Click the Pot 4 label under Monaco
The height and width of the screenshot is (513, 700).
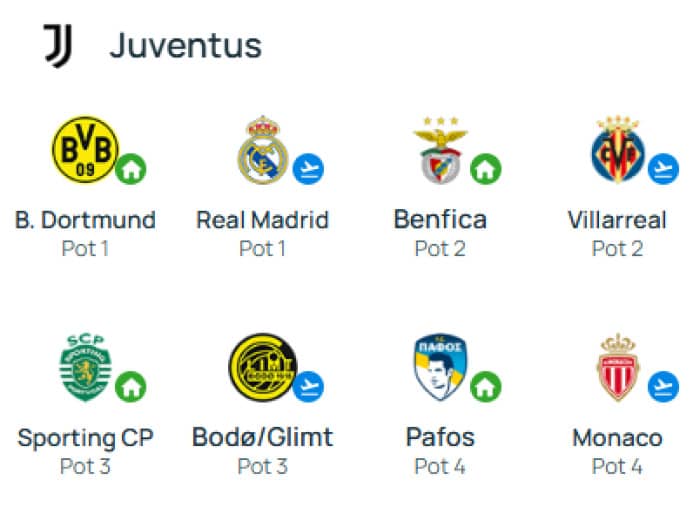(617, 467)
